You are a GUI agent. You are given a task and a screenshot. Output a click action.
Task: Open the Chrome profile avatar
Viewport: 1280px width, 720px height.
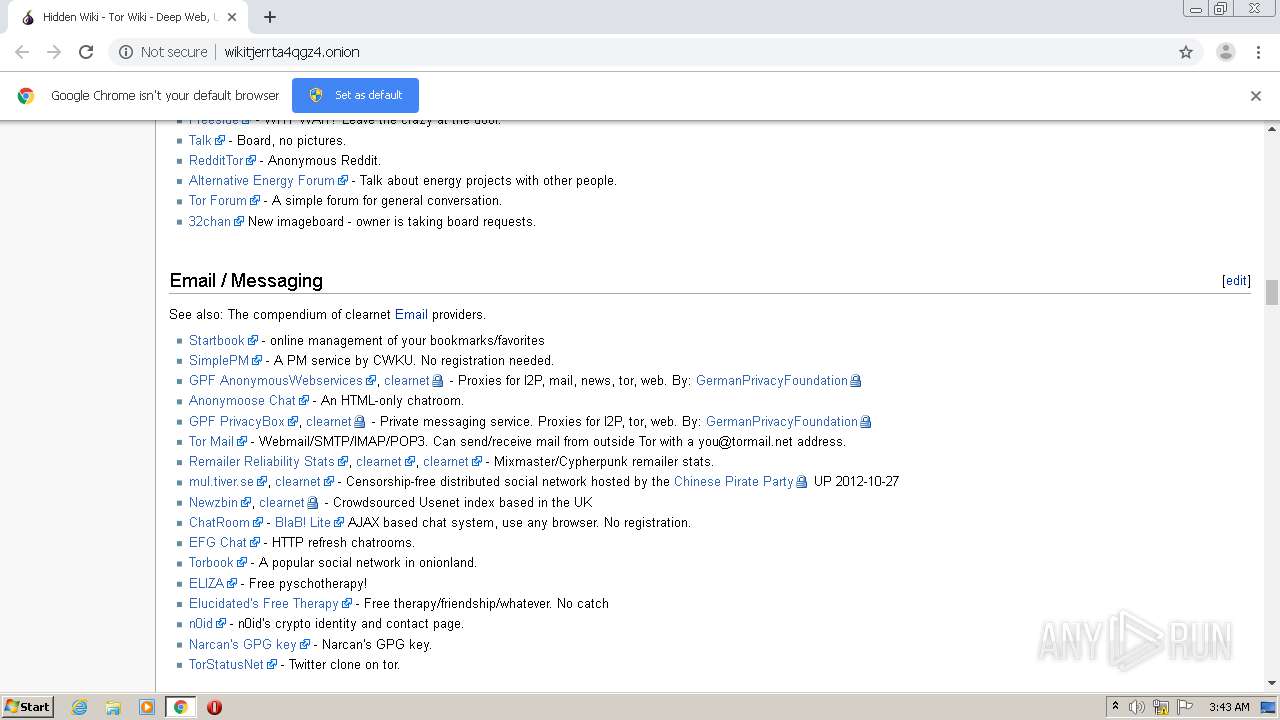(x=1225, y=52)
